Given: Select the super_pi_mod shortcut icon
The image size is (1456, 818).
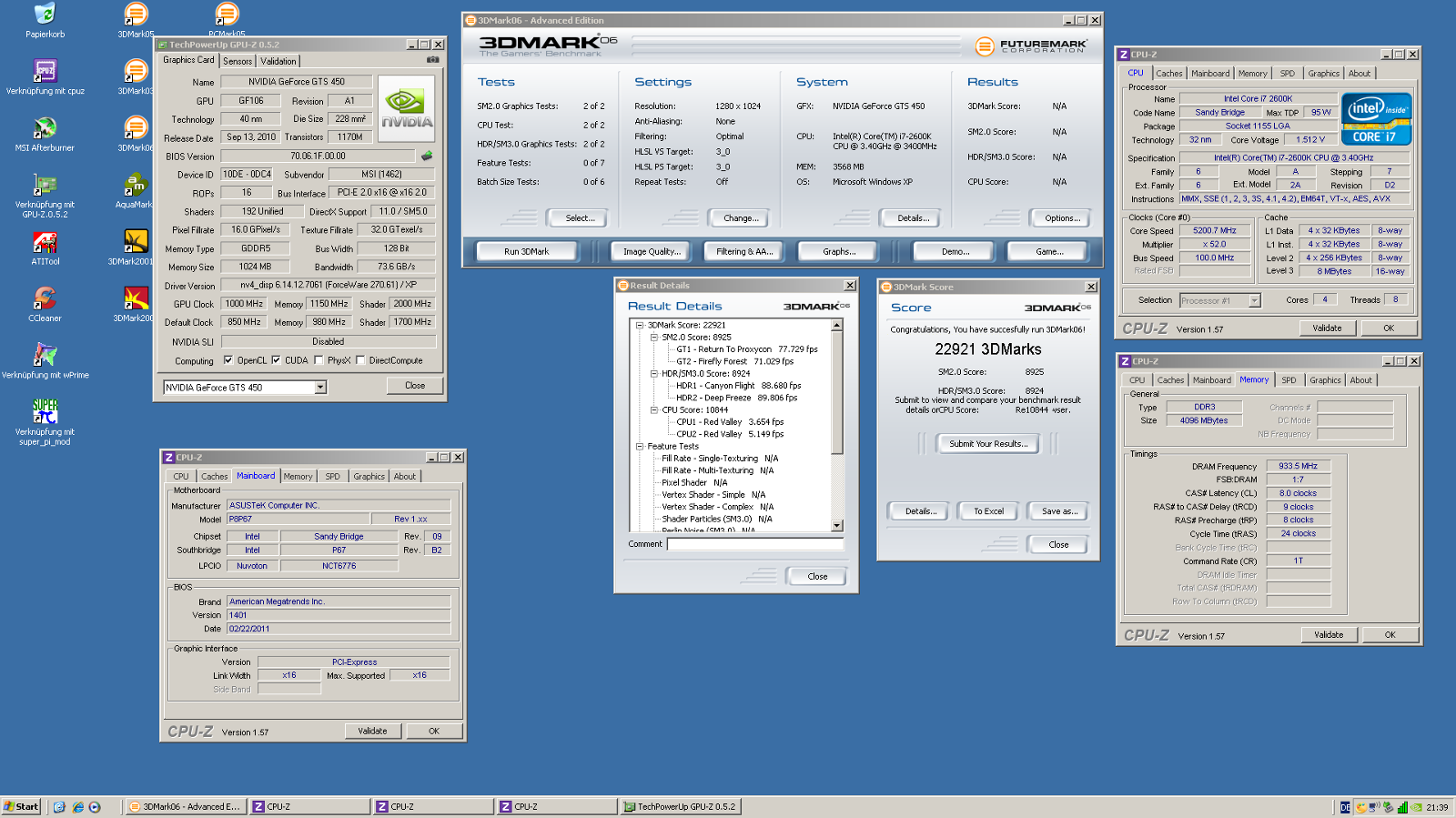Looking at the screenshot, I should pos(45,422).
